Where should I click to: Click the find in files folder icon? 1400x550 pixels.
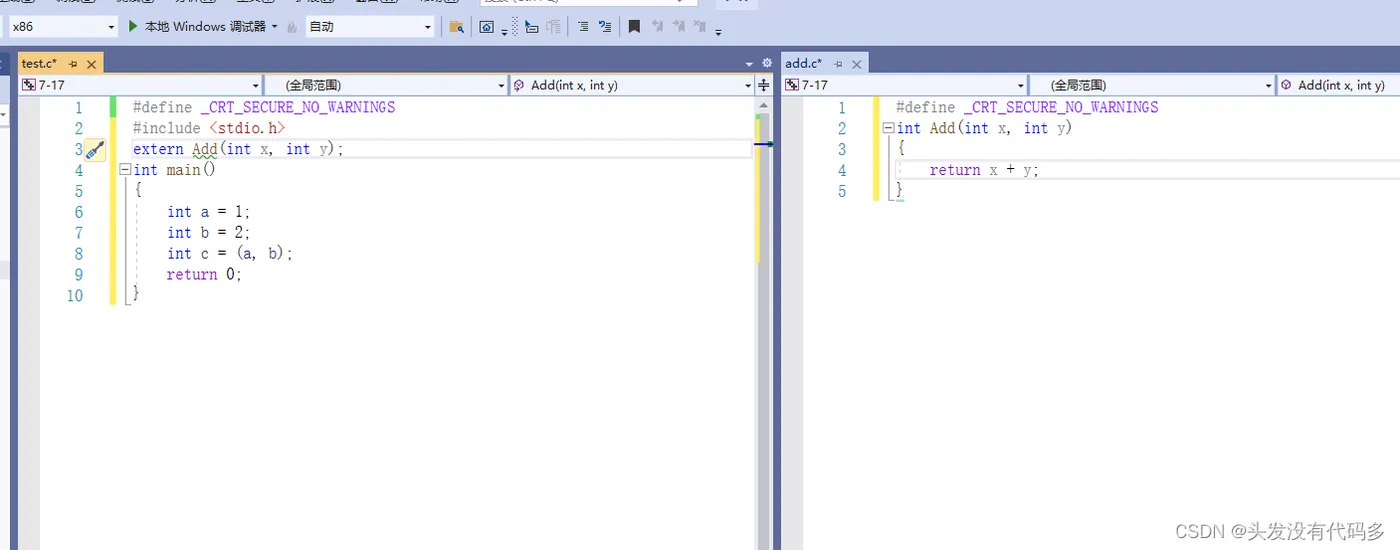(456, 27)
